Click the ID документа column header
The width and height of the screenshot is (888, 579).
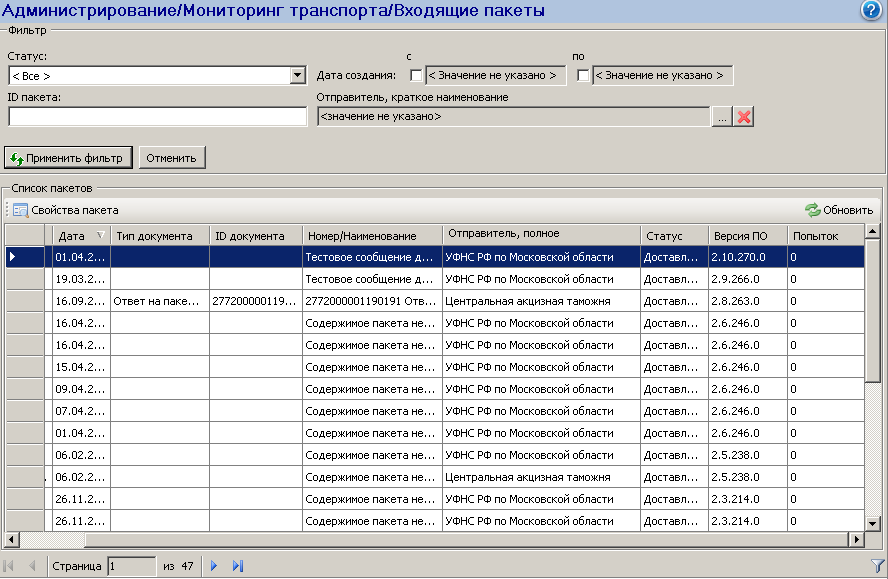[256, 236]
